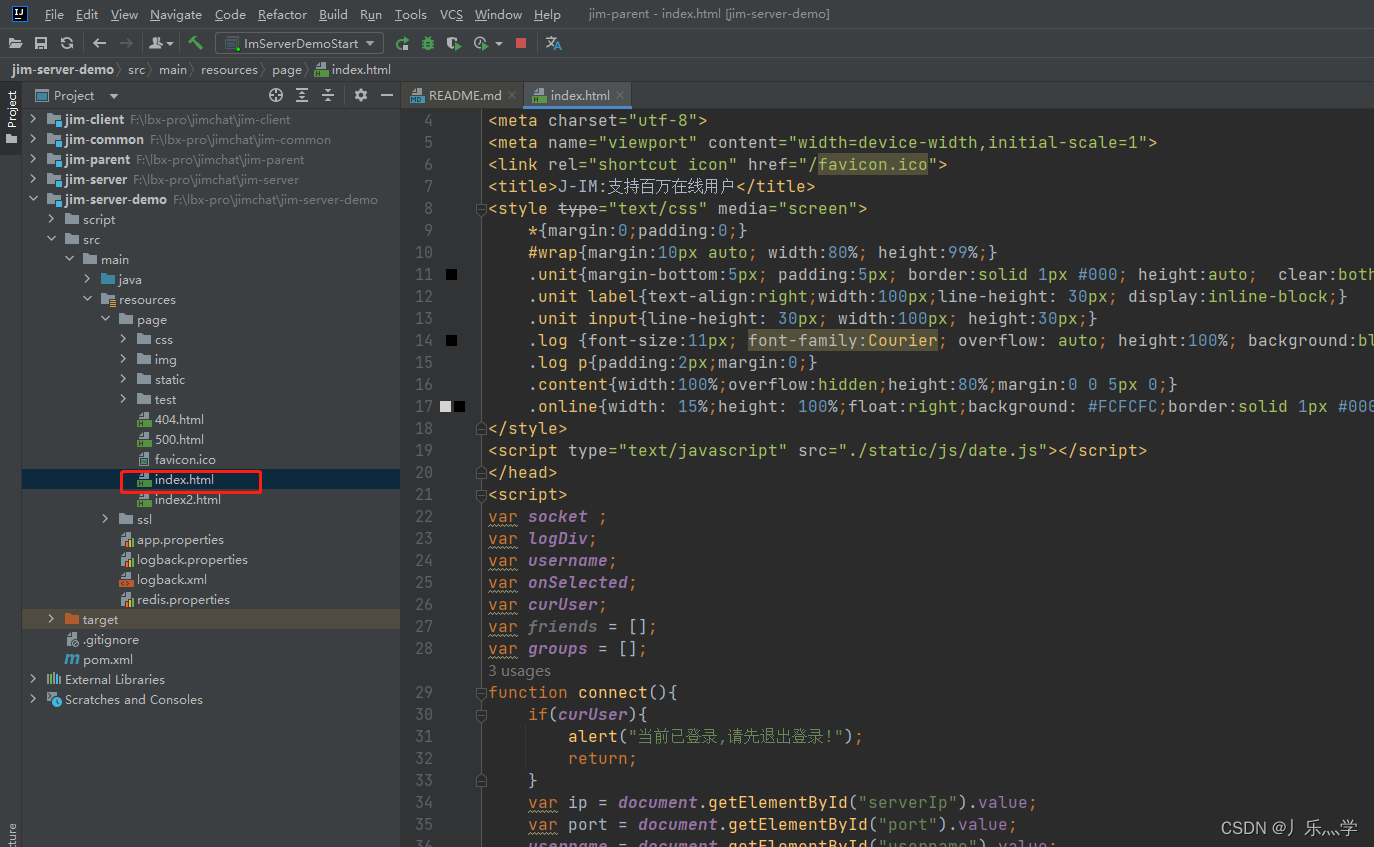Build project with the hammer icon
The height and width of the screenshot is (847, 1374).
point(195,43)
